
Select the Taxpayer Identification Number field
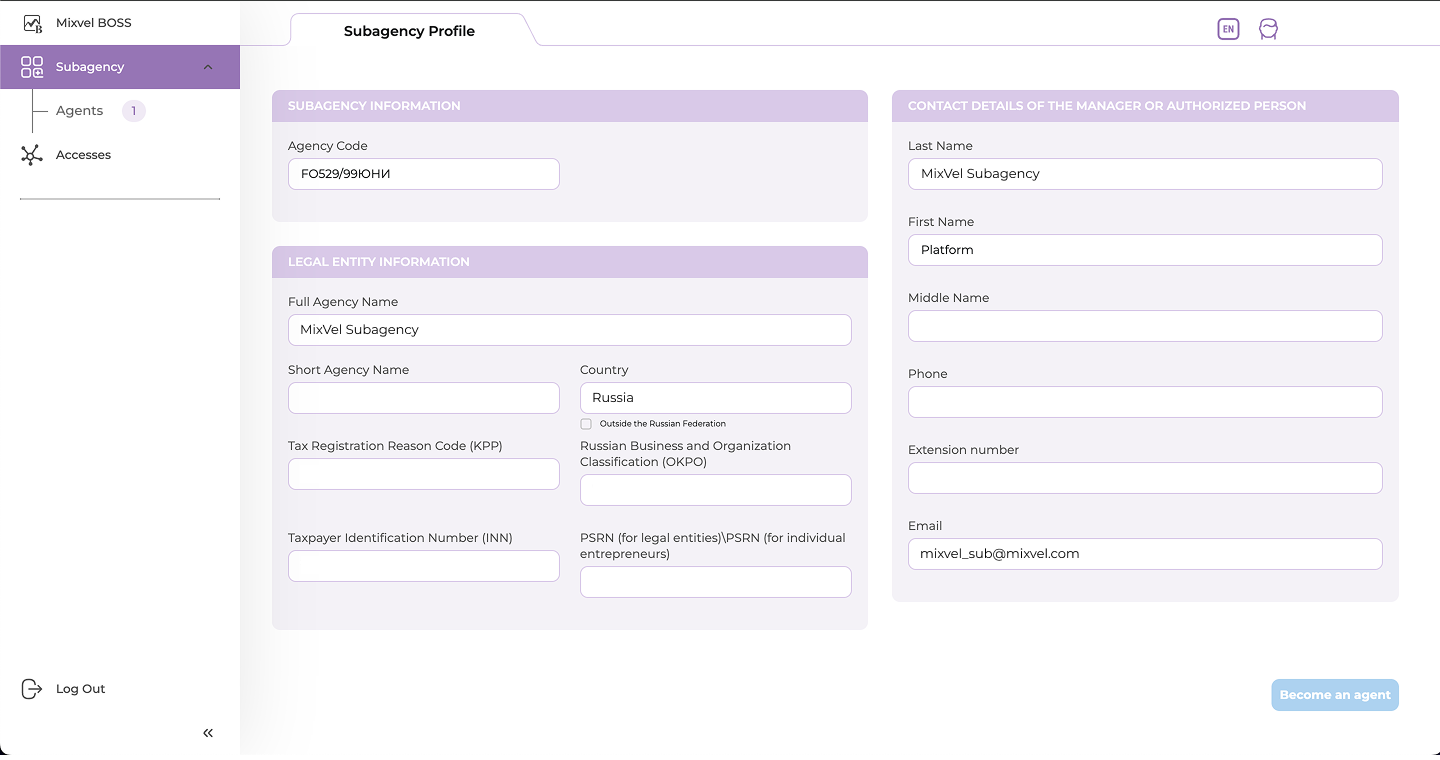coord(423,566)
